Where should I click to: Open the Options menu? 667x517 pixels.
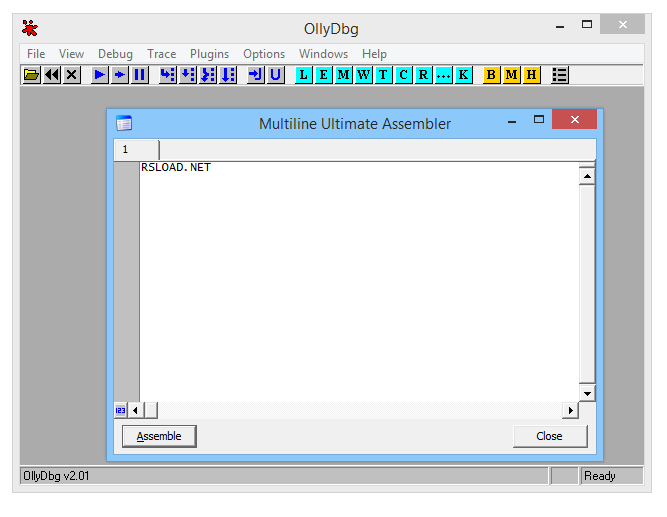pos(264,54)
